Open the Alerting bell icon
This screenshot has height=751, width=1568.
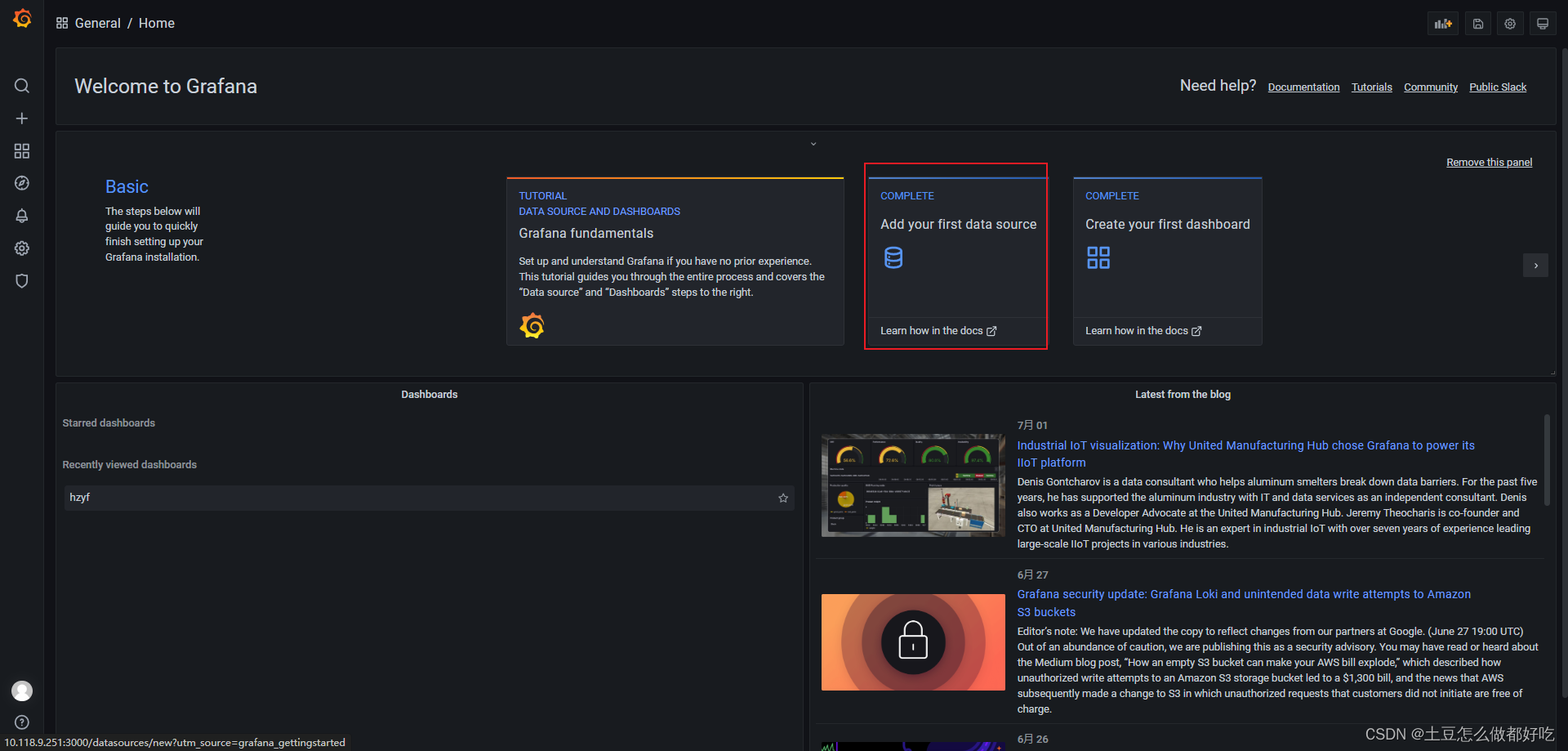tap(22, 216)
